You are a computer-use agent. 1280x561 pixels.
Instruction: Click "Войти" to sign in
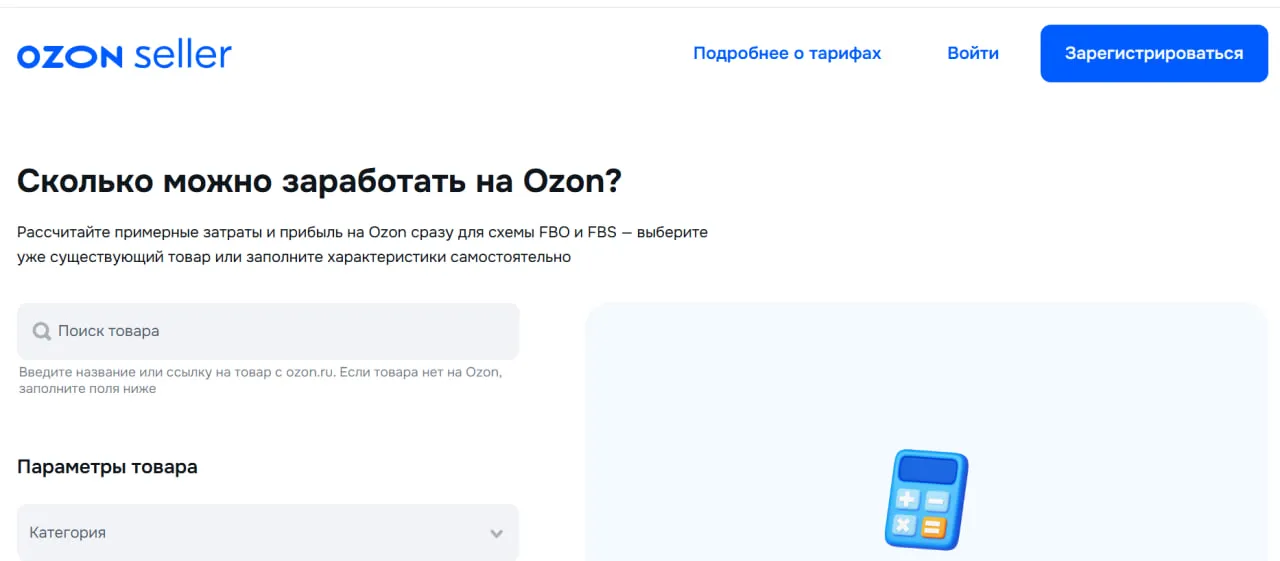click(972, 54)
